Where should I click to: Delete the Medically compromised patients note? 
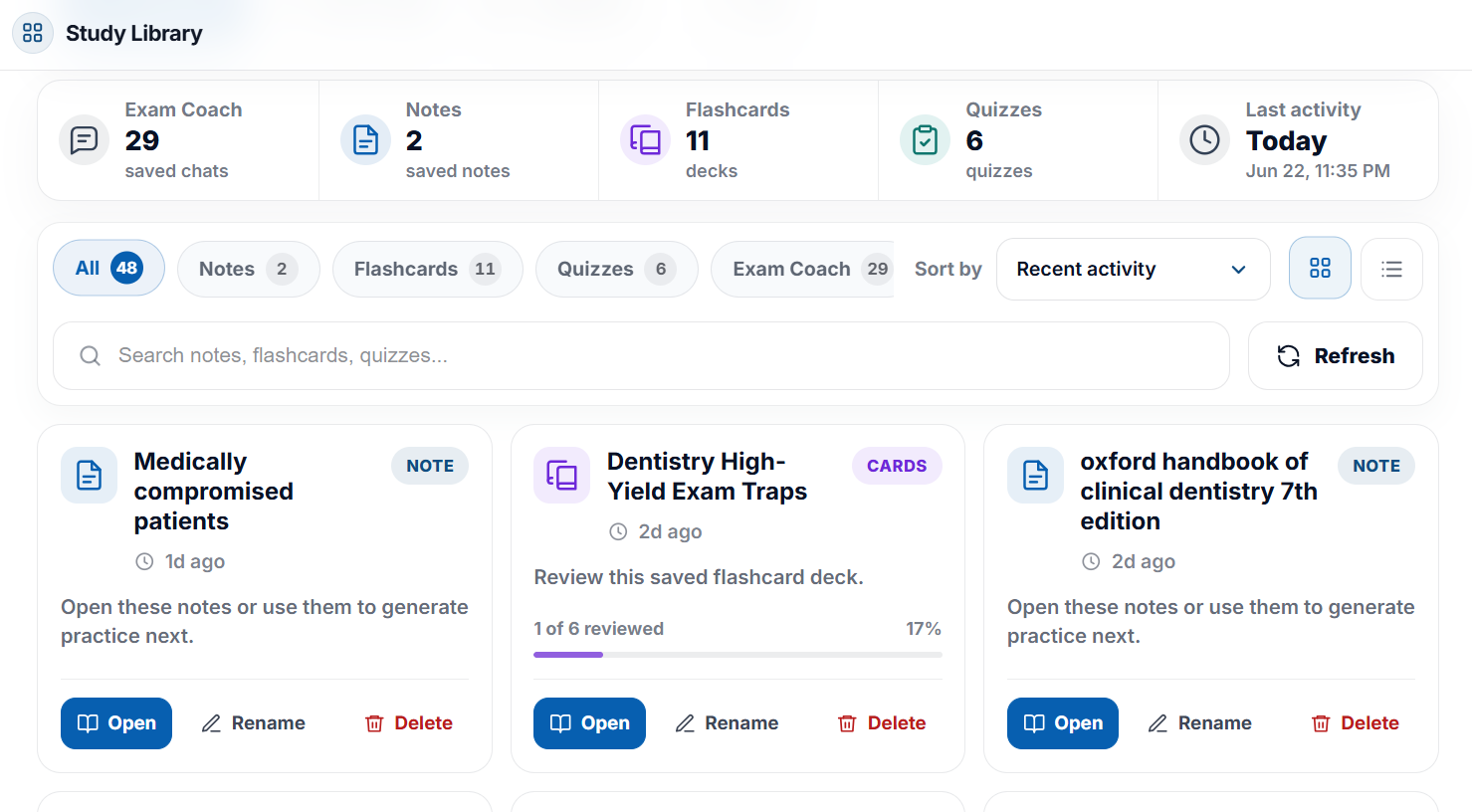click(x=409, y=723)
